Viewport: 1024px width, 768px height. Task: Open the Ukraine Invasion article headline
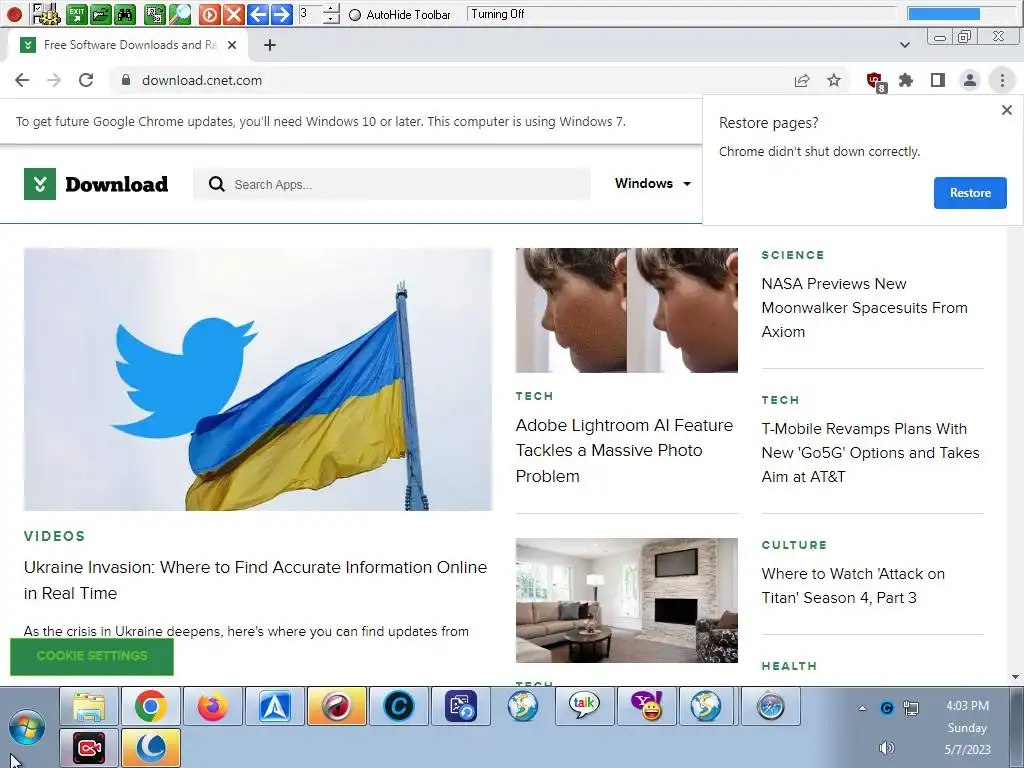click(x=255, y=580)
